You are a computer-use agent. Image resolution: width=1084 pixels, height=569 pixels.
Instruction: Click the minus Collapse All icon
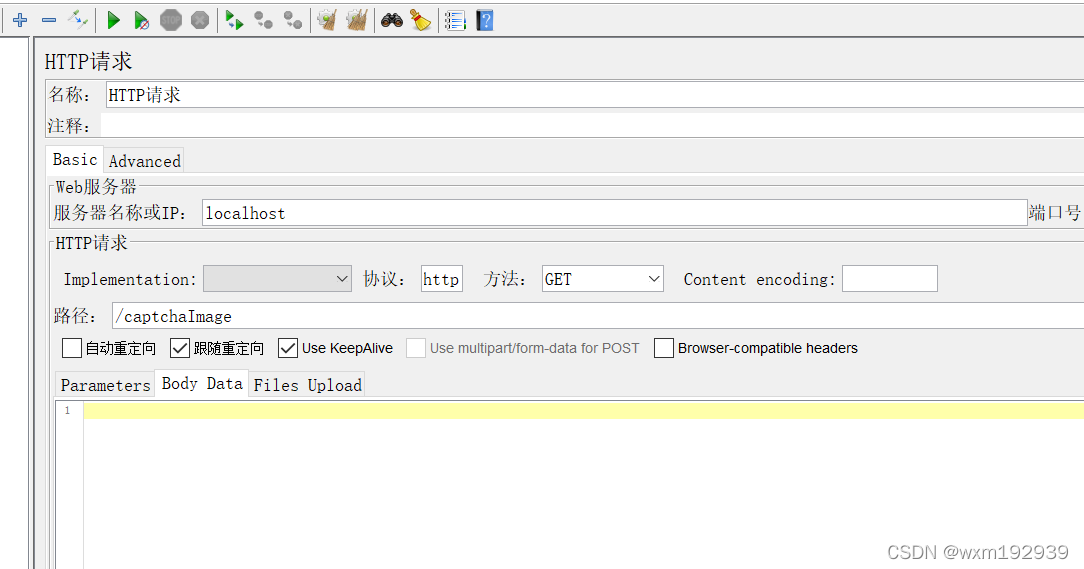[x=48, y=20]
